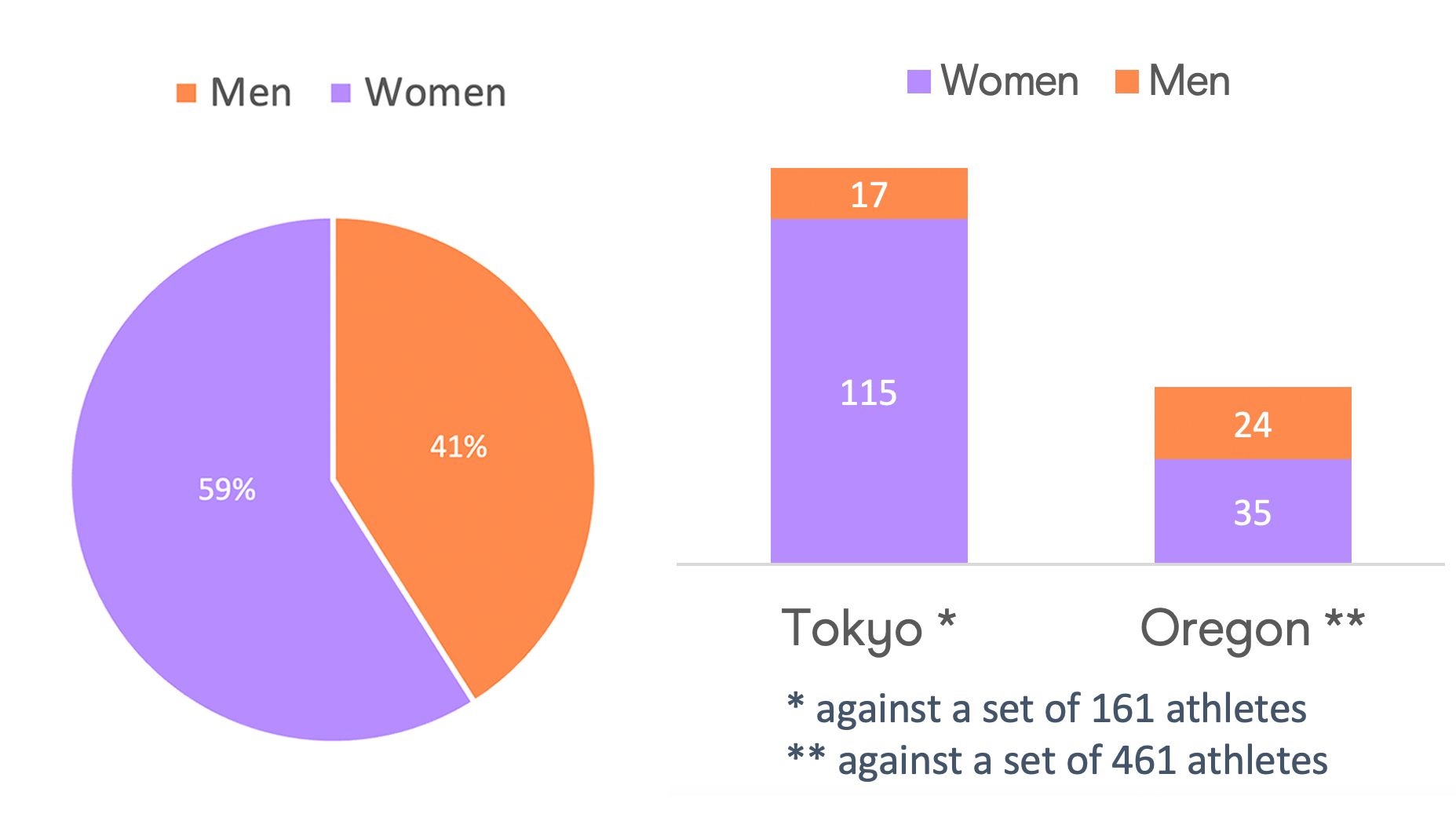The width and height of the screenshot is (1456, 814).
Task: Select the "Oregon **" axis label
Action: tap(1252, 628)
